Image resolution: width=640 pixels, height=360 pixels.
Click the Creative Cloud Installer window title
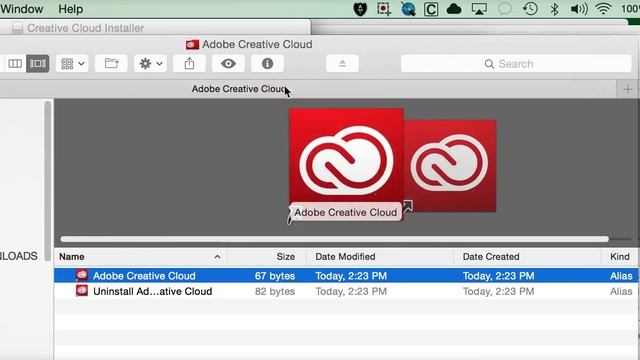[85, 28]
